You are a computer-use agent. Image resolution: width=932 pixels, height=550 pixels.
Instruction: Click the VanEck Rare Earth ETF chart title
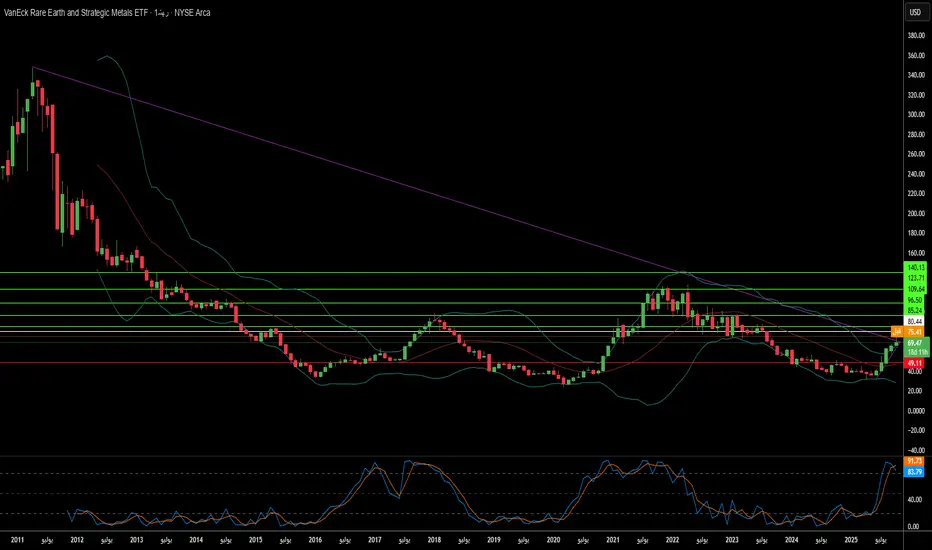click(76, 13)
